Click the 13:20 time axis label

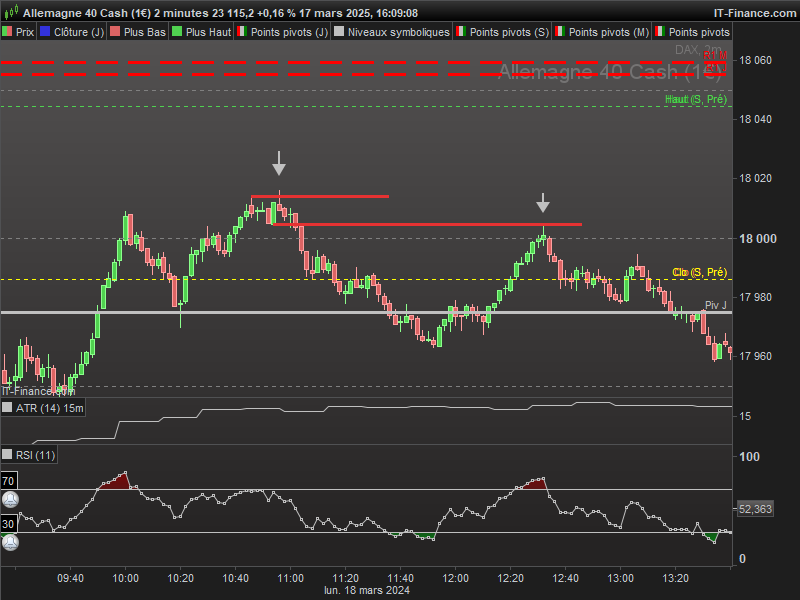point(676,579)
